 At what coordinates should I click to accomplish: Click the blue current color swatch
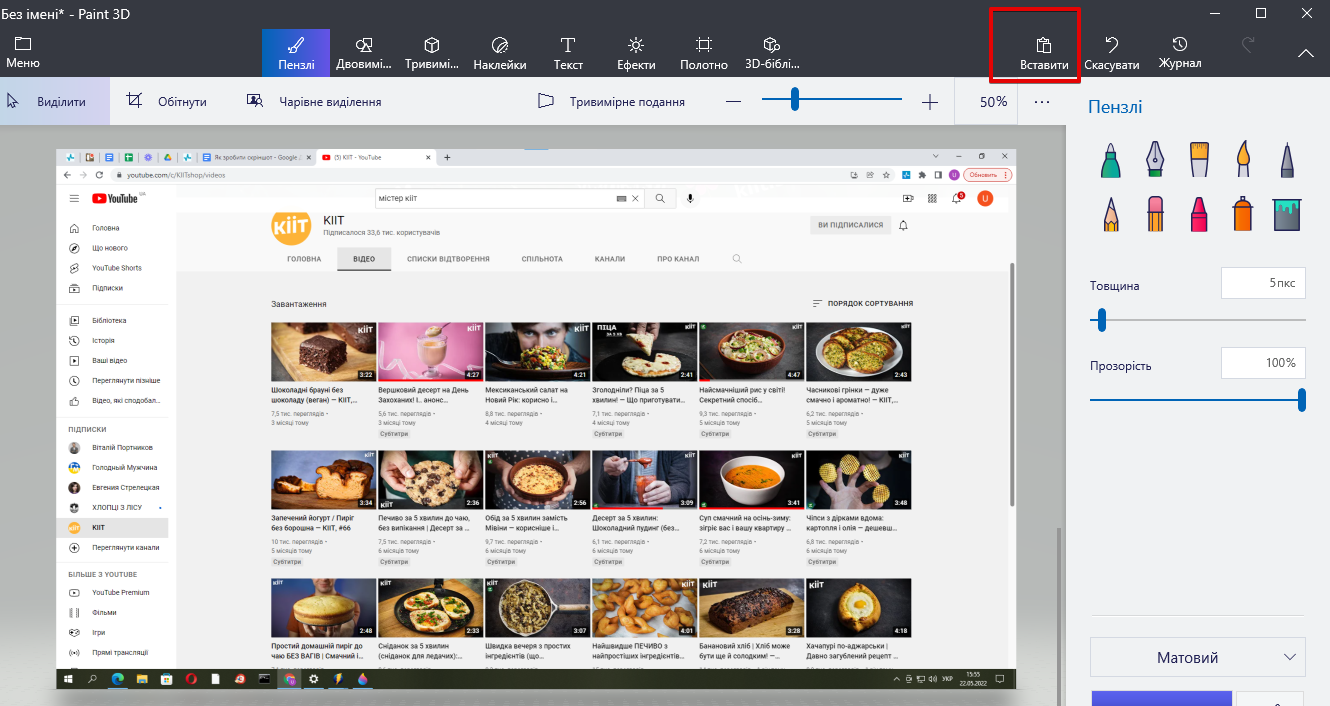point(1160,698)
